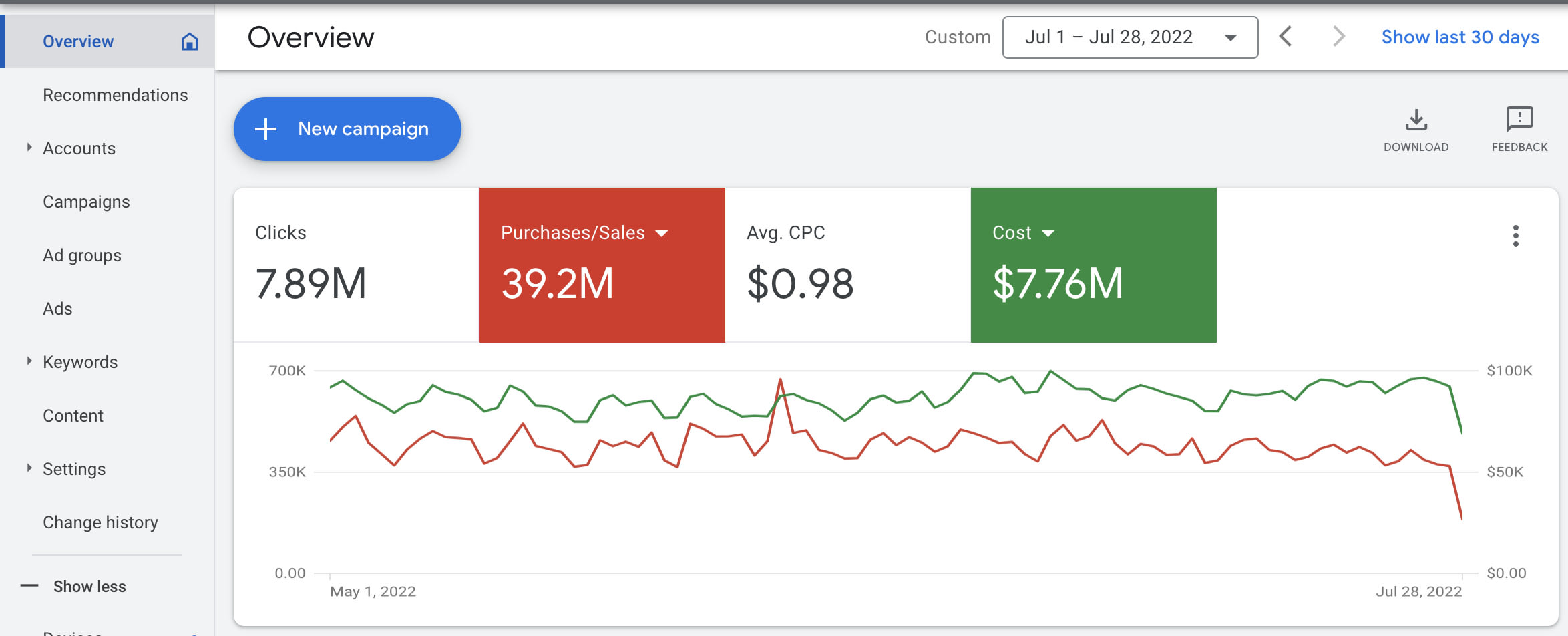
Task: Click the Download icon
Action: 1416,120
